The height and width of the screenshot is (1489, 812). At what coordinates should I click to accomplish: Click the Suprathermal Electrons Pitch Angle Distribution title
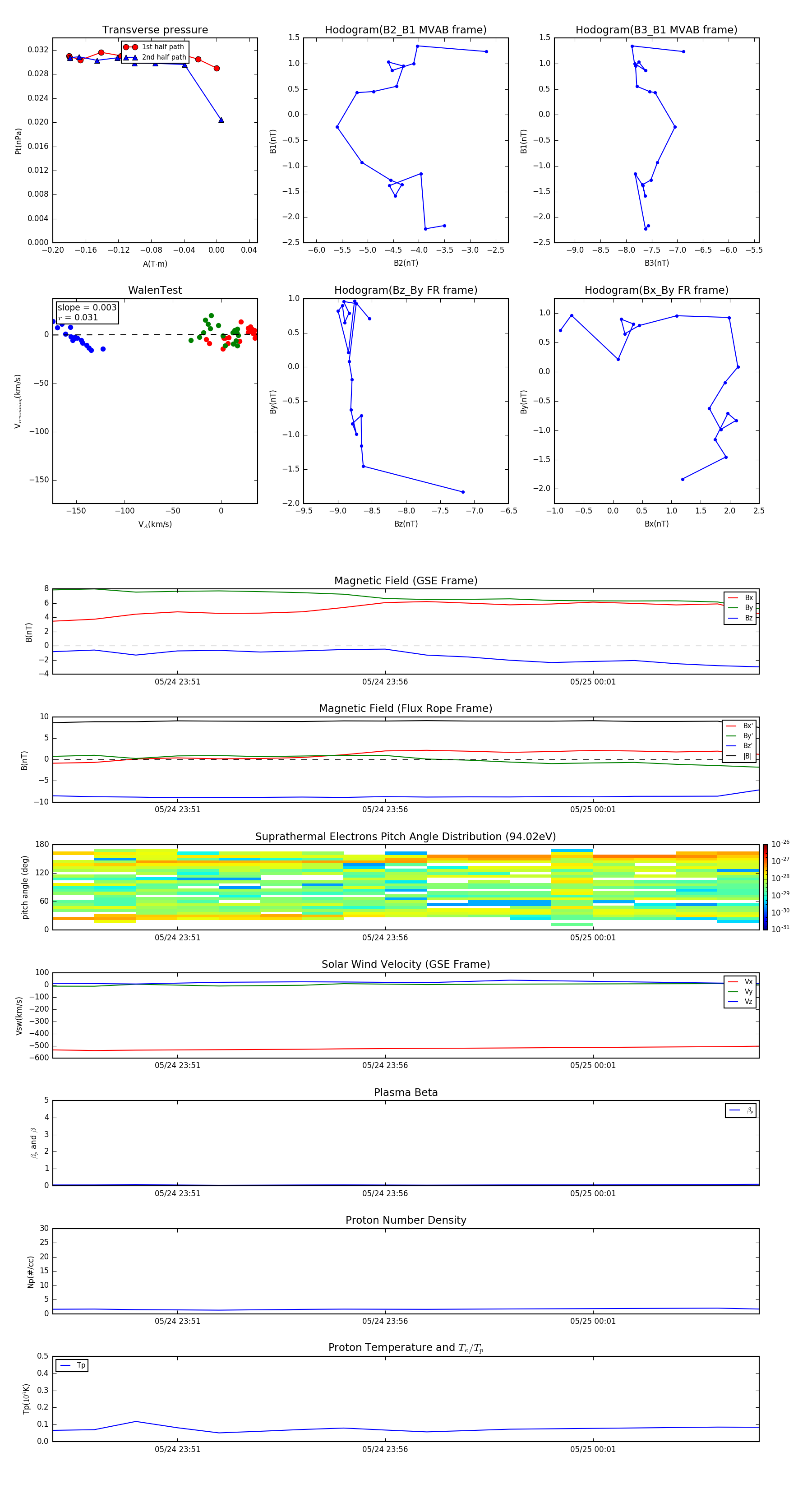406,837
